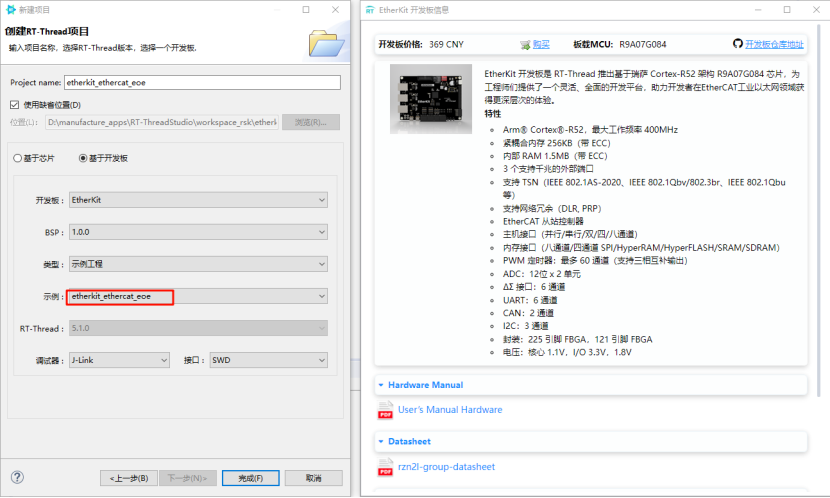
Task: Select the board-based radio button
Action: [83, 158]
